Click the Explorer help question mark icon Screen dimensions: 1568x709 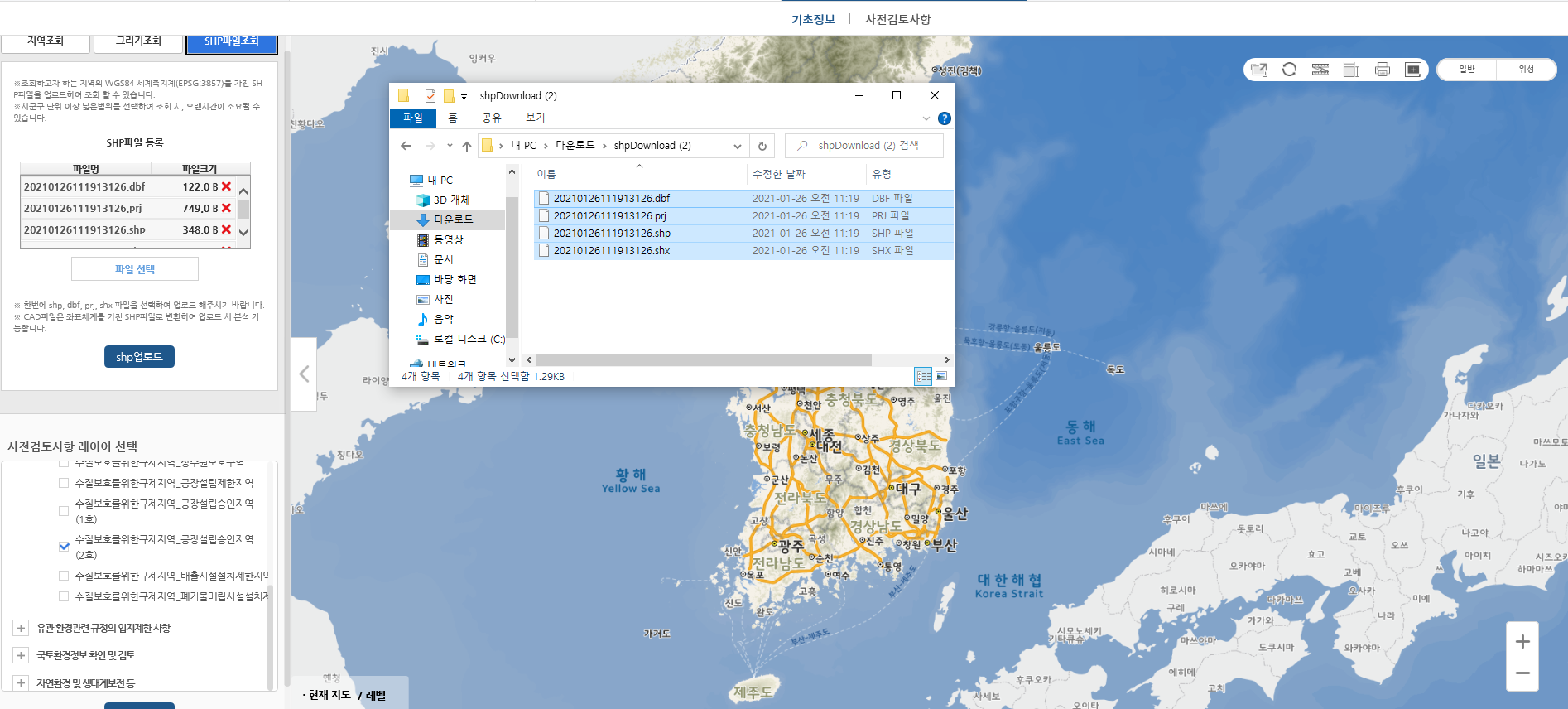[944, 118]
